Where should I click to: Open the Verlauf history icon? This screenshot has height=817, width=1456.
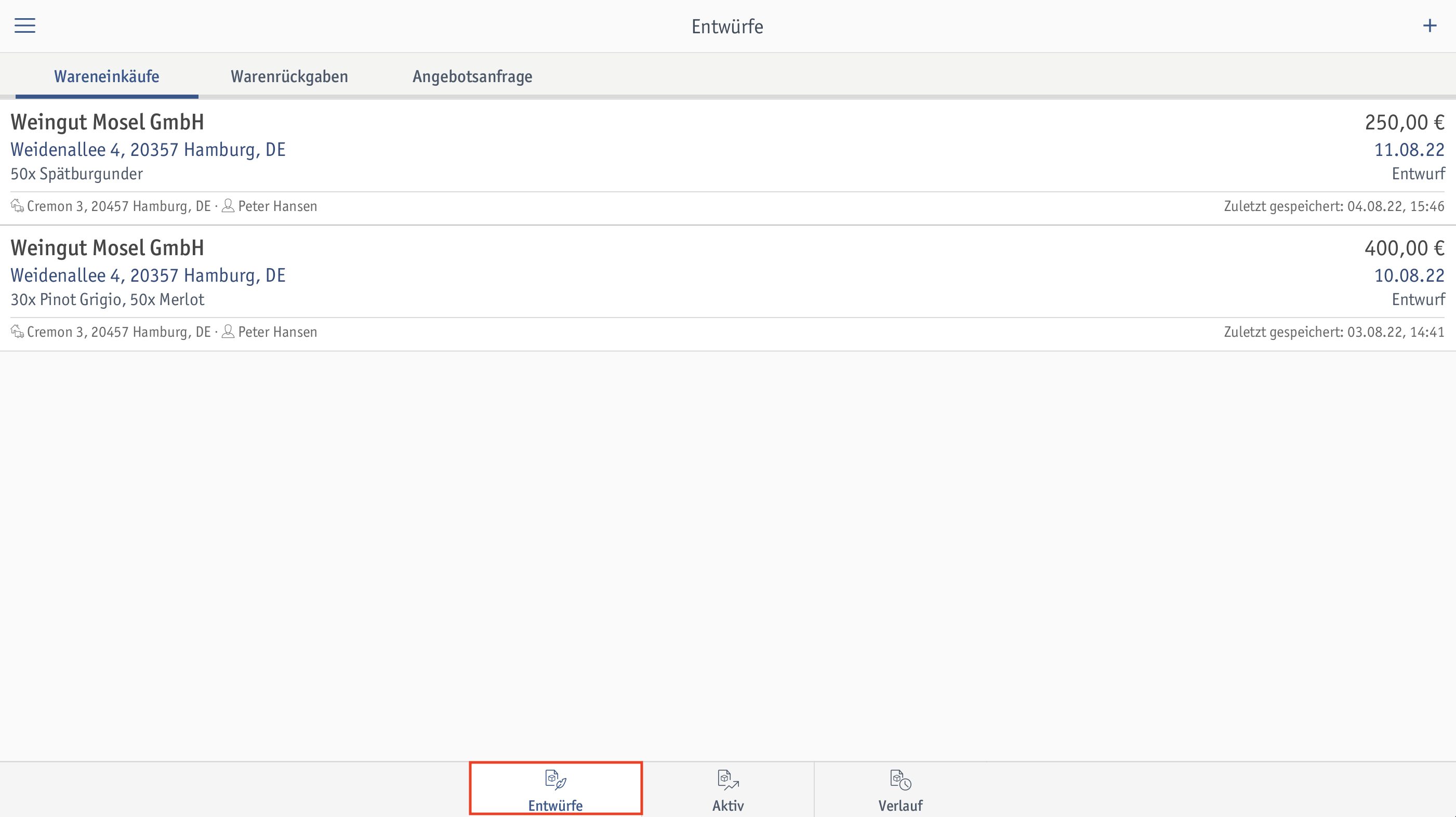(x=901, y=780)
